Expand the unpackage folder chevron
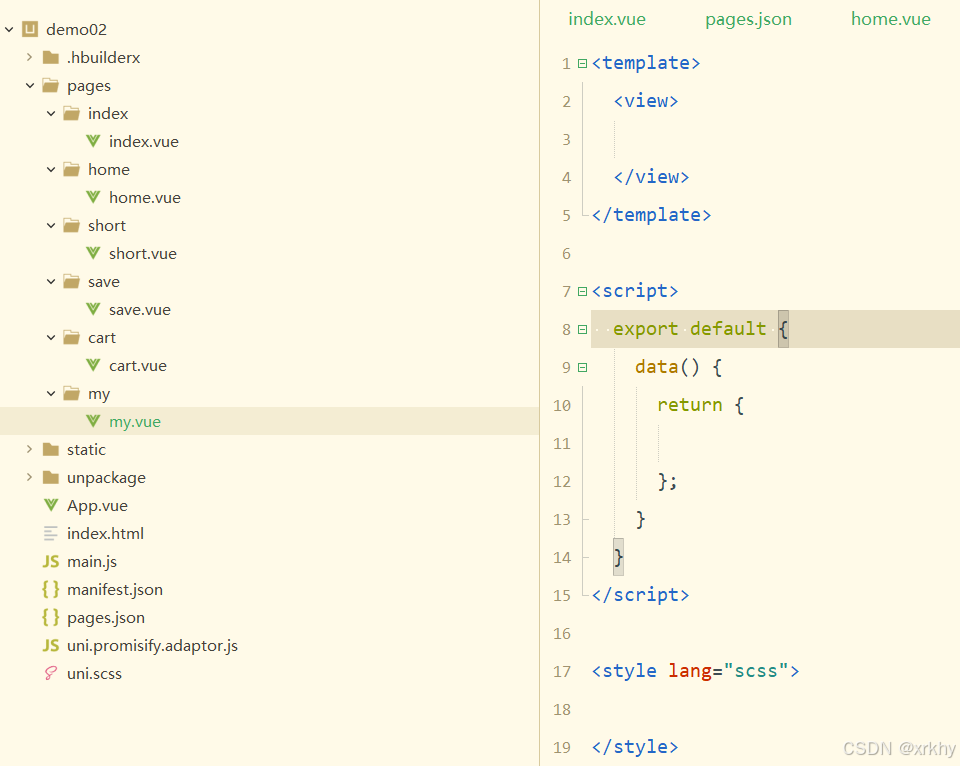This screenshot has width=960, height=766. pos(29,477)
